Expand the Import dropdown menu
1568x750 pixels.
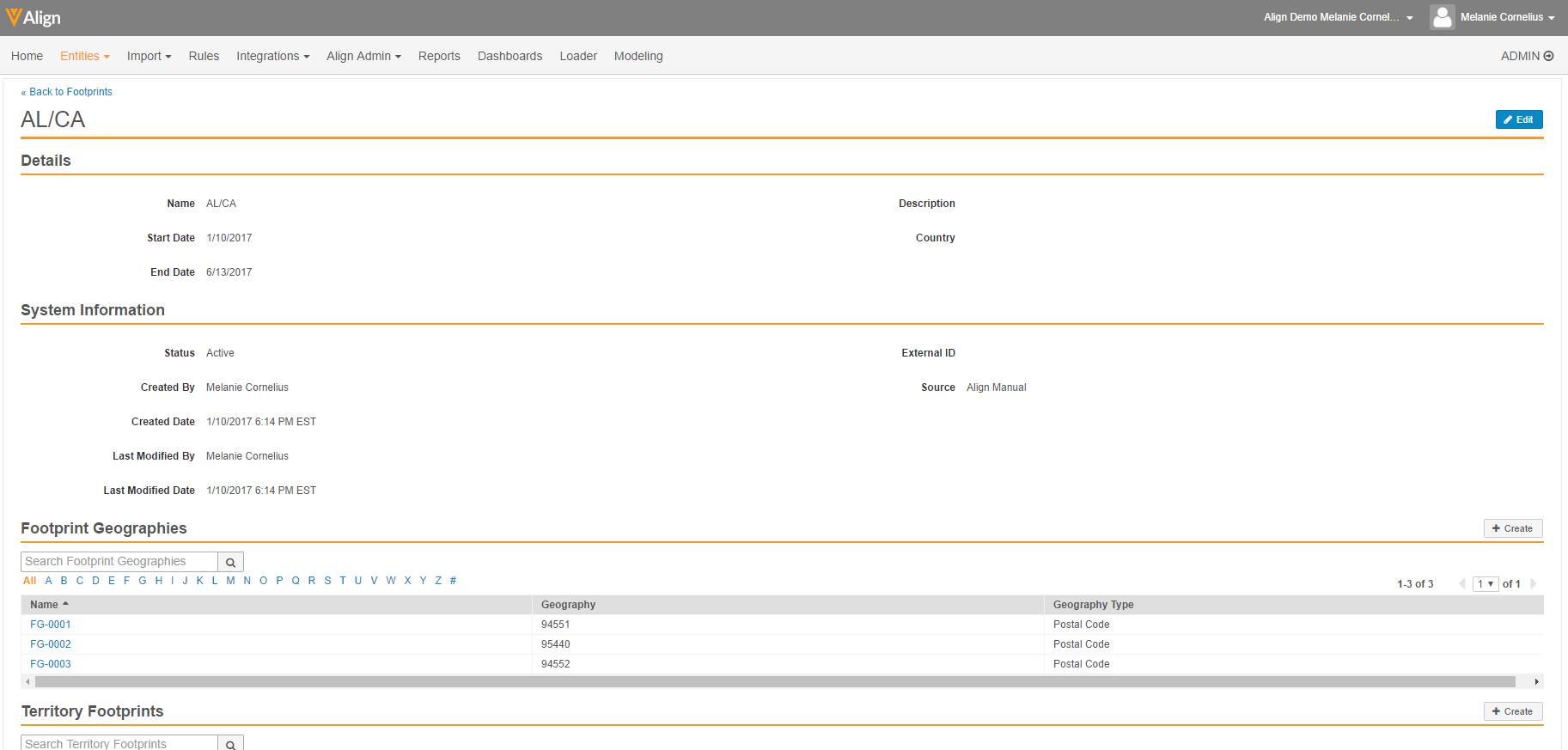(x=149, y=56)
